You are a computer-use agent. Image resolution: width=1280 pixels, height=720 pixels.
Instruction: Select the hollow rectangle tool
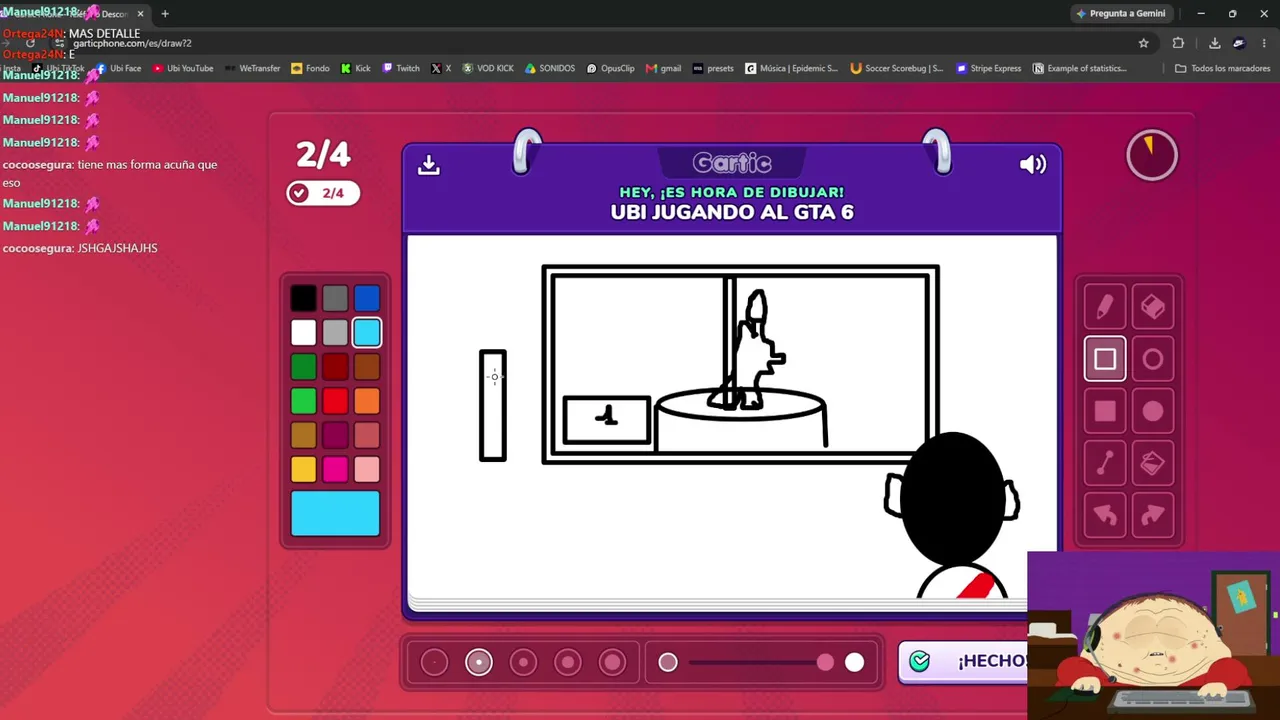click(x=1105, y=359)
